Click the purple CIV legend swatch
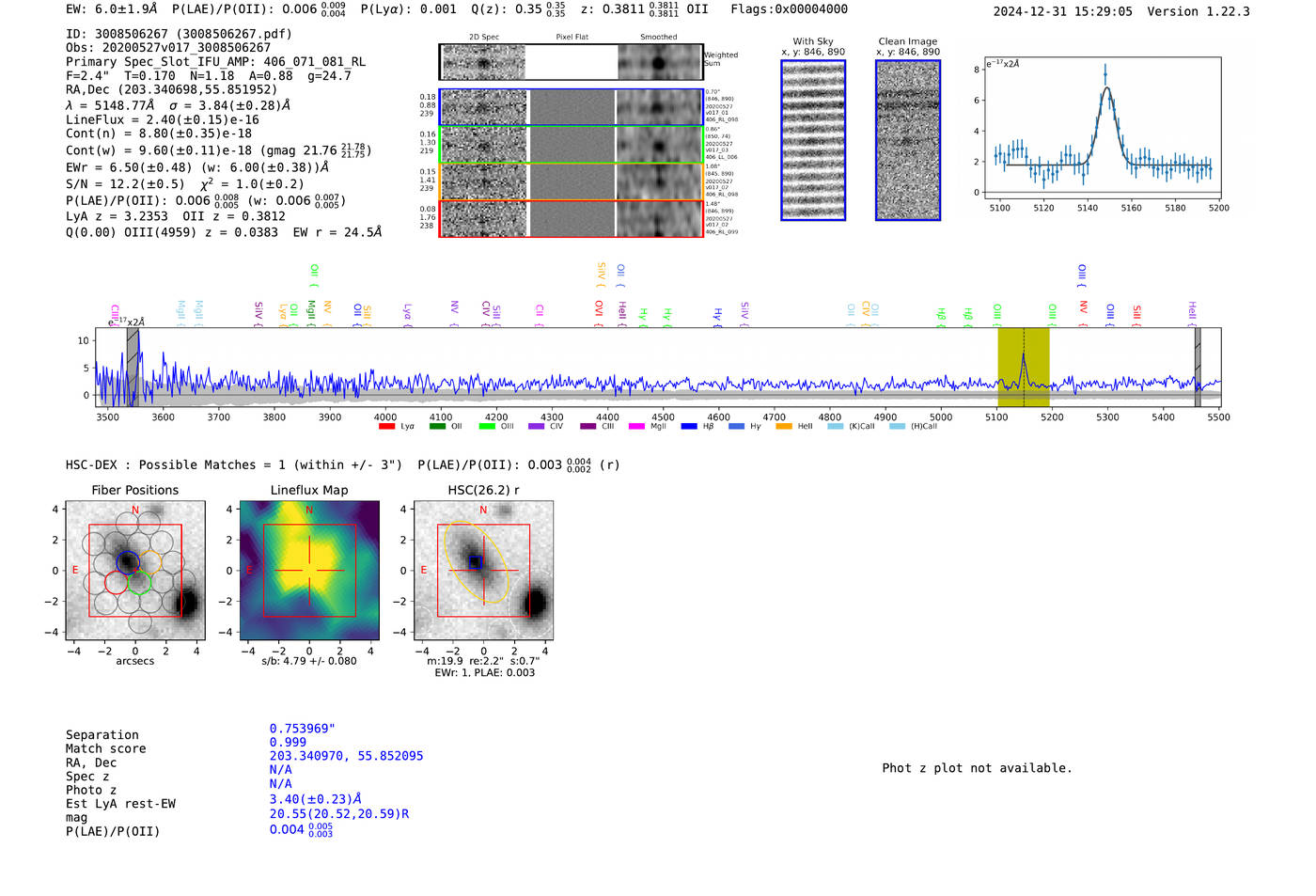 pos(537,427)
